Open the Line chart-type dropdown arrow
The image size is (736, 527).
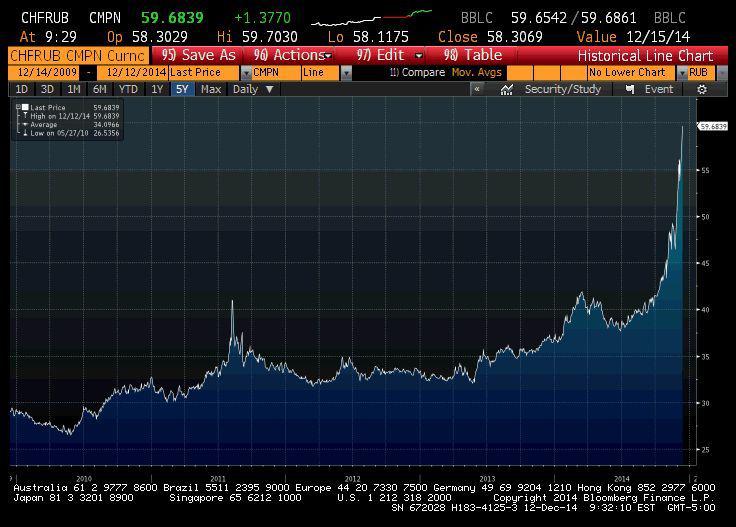(x=346, y=73)
